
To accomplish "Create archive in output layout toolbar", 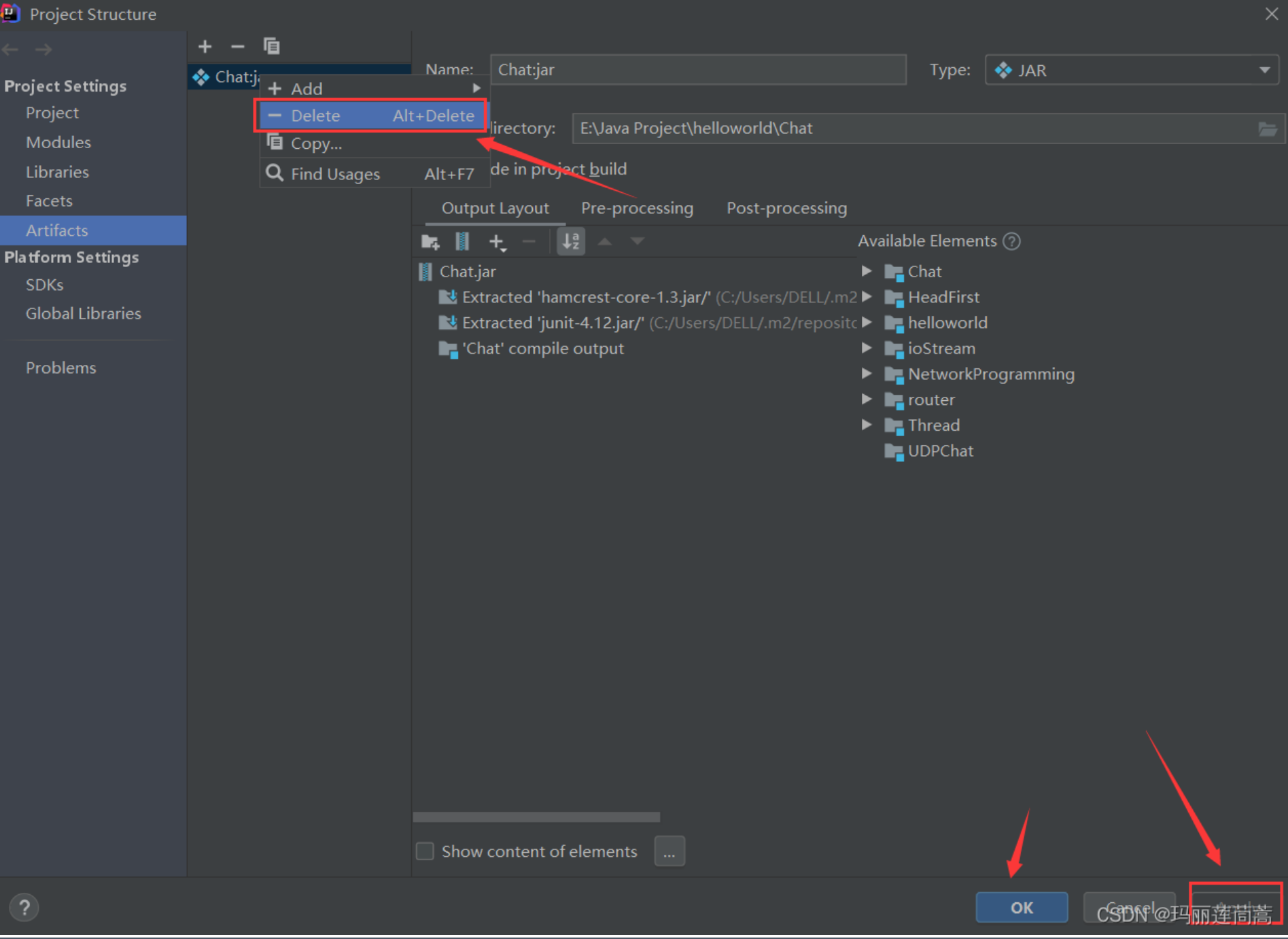I will 462,241.
